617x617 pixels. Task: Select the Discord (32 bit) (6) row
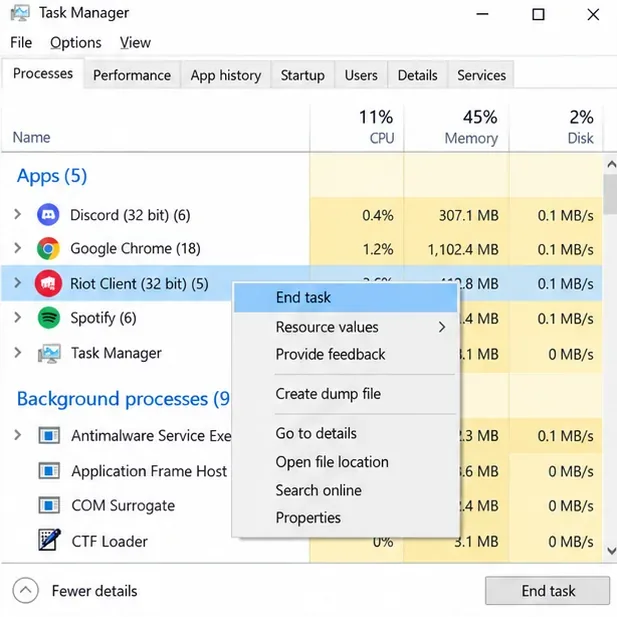301,215
